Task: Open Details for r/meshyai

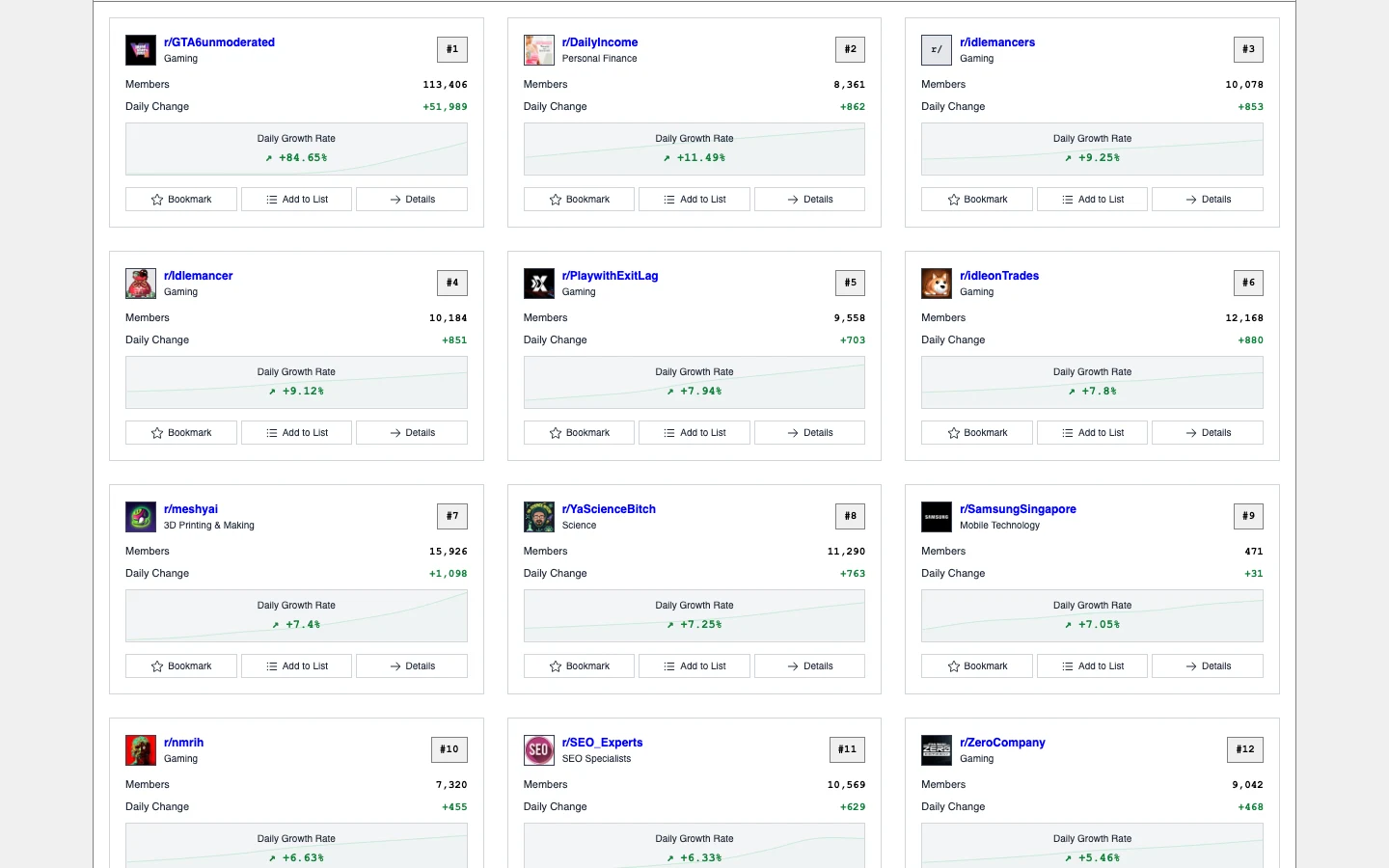Action: [412, 665]
